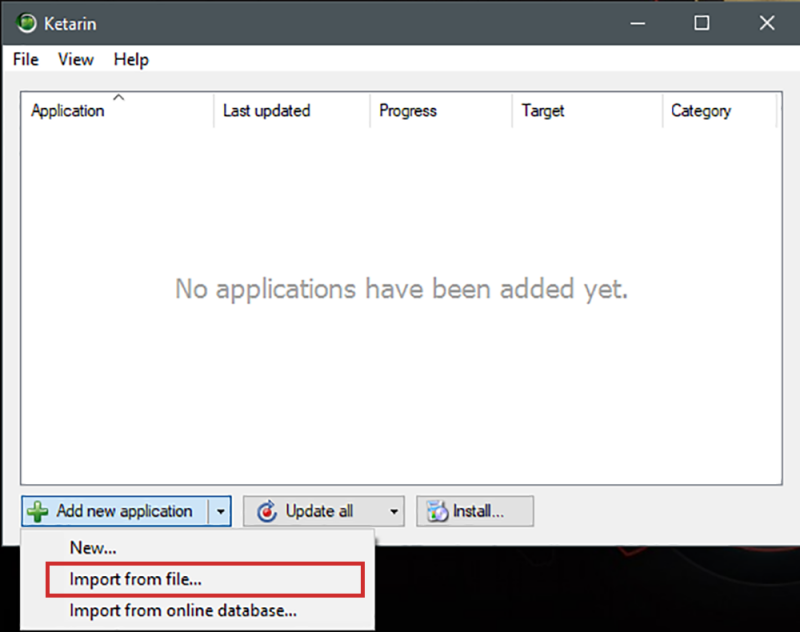Click the Install package icon
Screen dimensions: 800x632
[x=437, y=511]
